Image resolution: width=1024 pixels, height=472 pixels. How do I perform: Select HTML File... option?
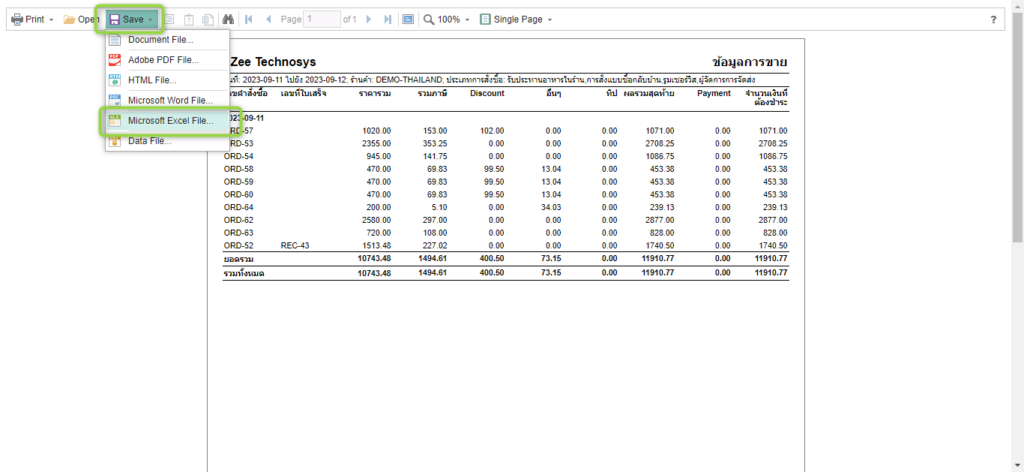tap(167, 80)
